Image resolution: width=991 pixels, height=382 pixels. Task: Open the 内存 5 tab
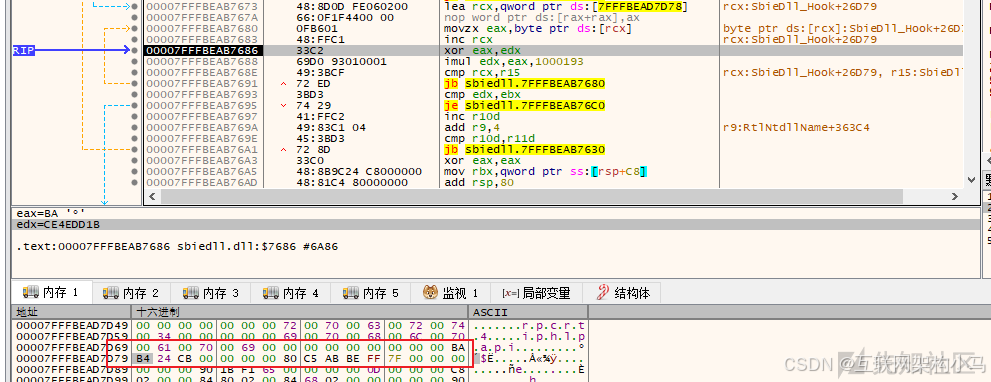[371, 293]
